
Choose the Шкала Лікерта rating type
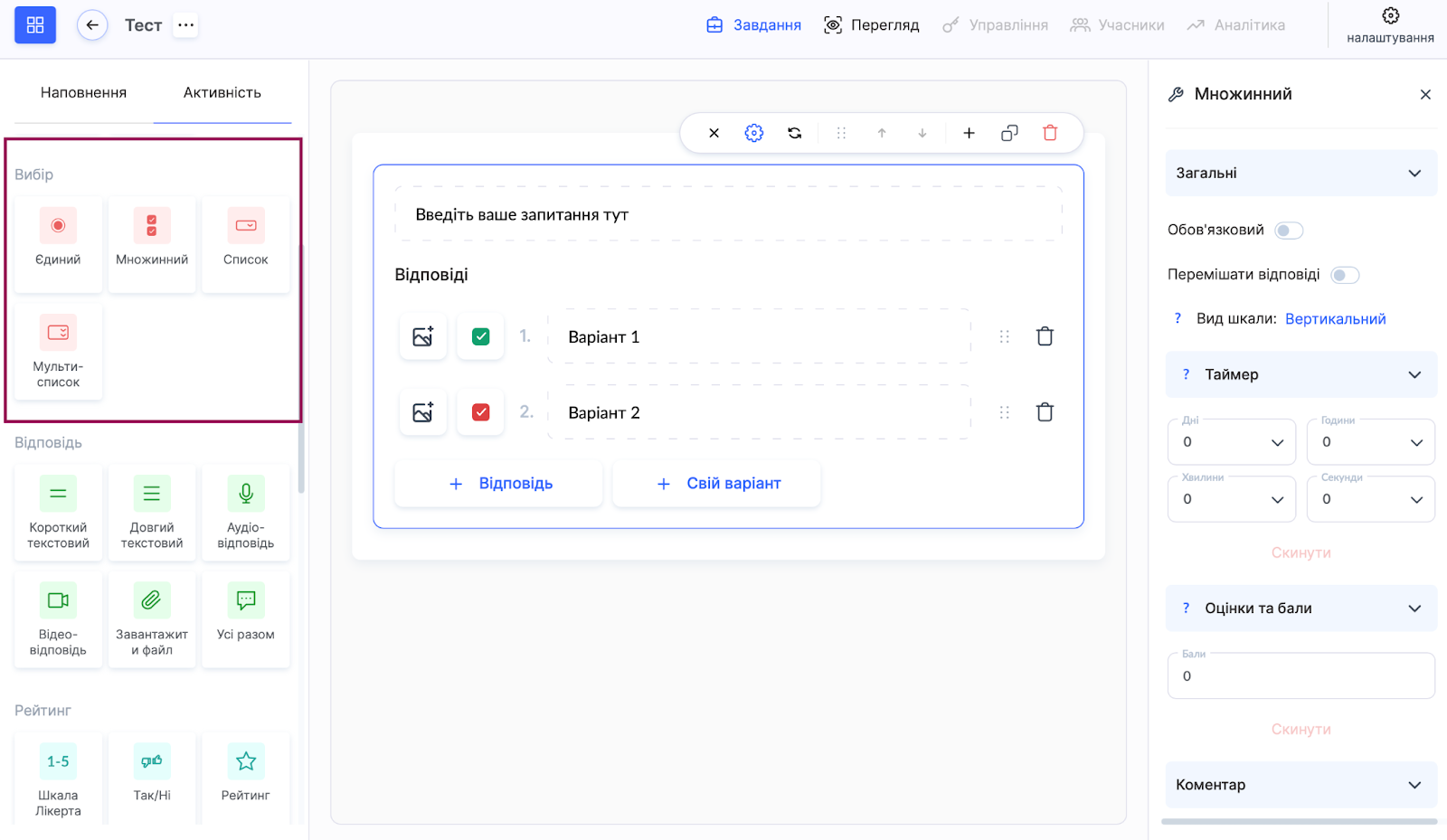58,779
